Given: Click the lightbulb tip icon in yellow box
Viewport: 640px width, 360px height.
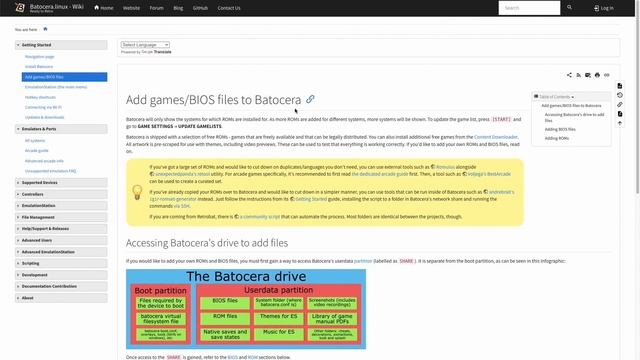Looking at the screenshot, I should (137, 192).
